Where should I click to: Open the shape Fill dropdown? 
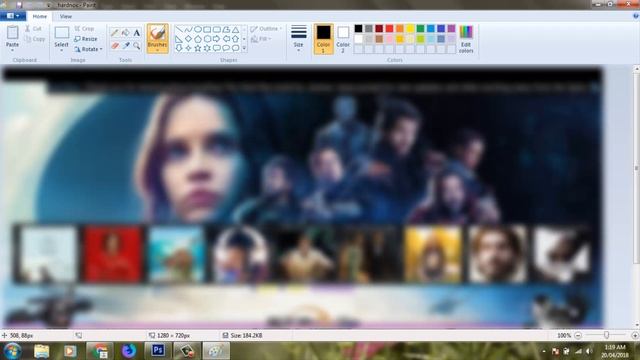click(x=261, y=39)
